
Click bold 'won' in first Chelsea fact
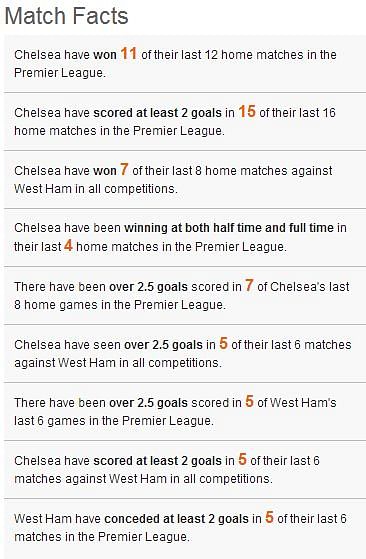coord(105,55)
